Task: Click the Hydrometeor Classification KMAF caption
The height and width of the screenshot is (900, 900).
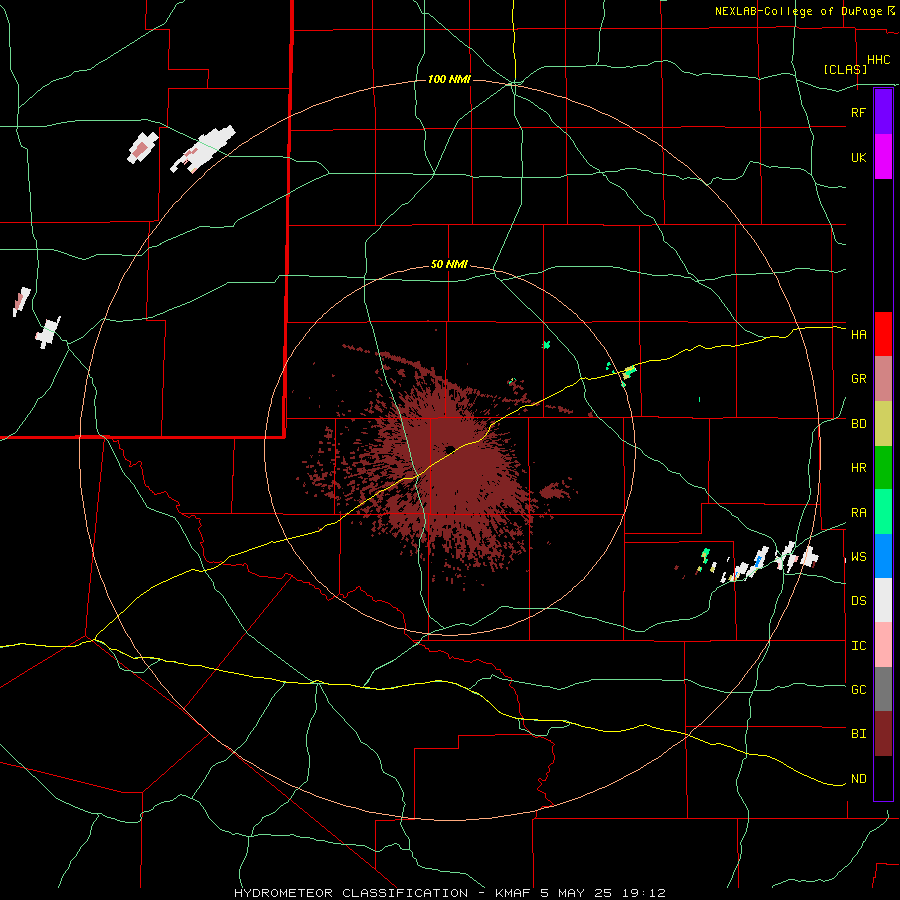Action: point(449,893)
